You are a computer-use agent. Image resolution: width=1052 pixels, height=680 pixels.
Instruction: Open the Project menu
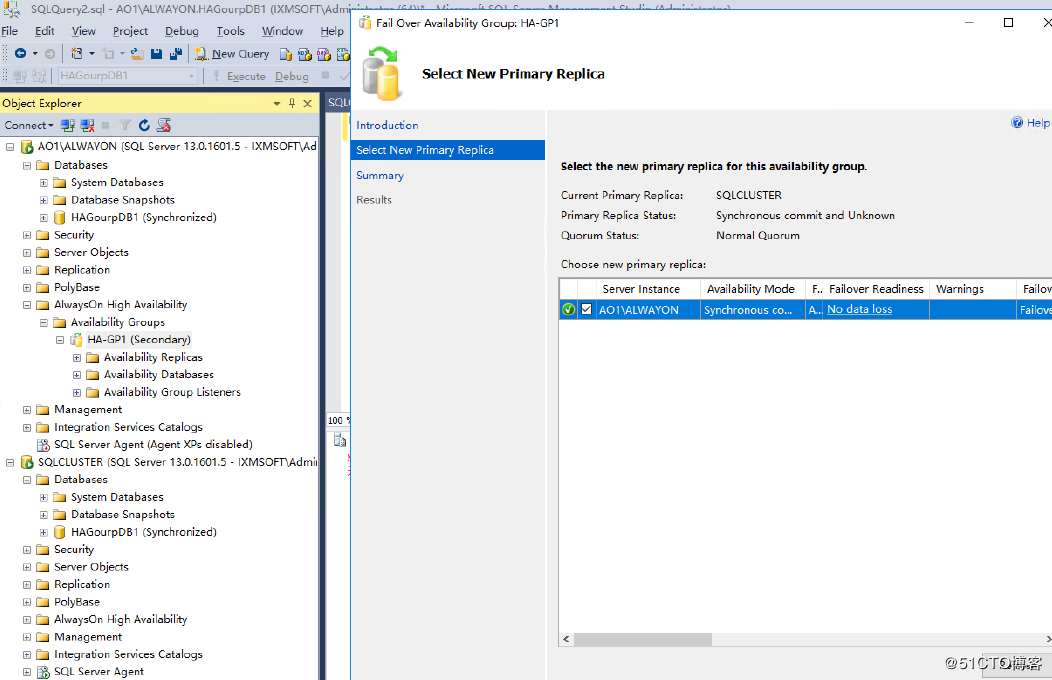[130, 31]
